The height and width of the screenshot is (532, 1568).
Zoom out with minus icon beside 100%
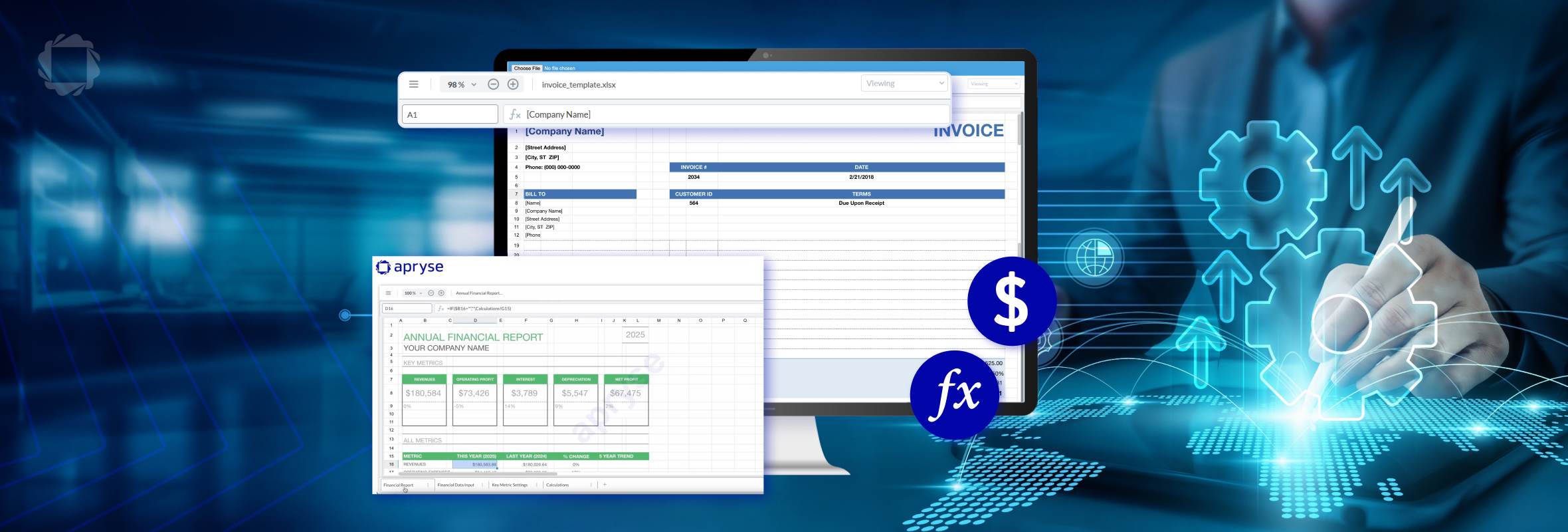click(431, 293)
